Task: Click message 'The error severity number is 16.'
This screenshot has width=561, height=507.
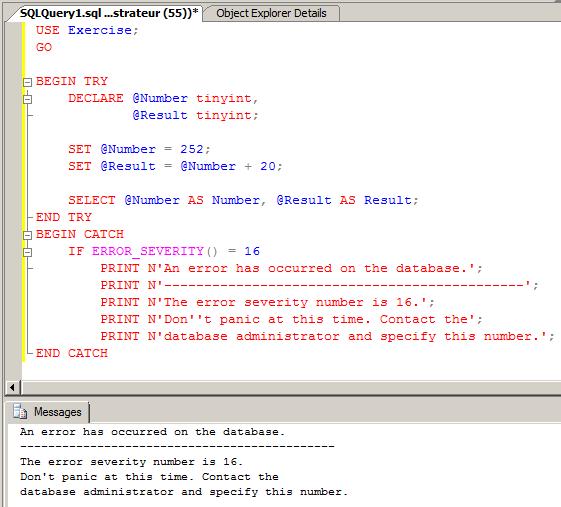Action: 132,462
